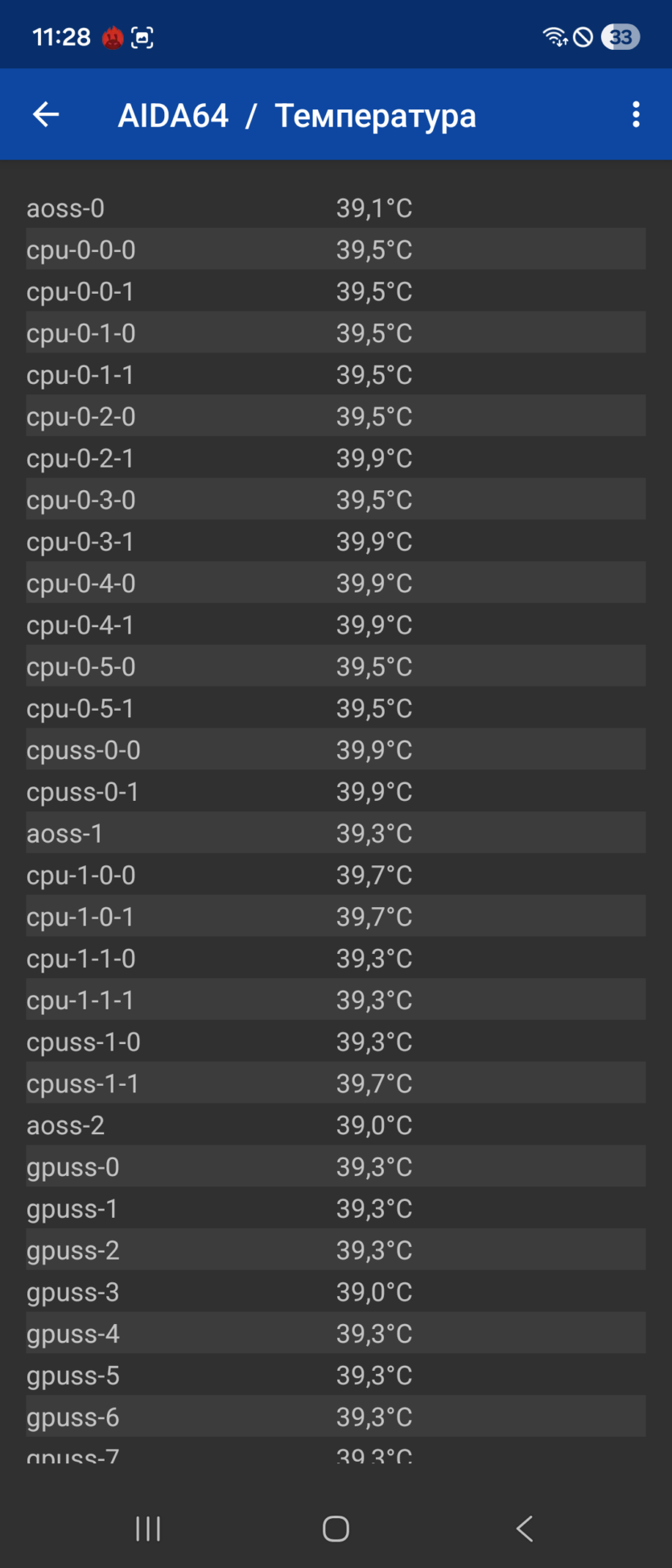Screen dimensions: 672x1568
Task: Tap the screen capture status icon
Action: 142,37
